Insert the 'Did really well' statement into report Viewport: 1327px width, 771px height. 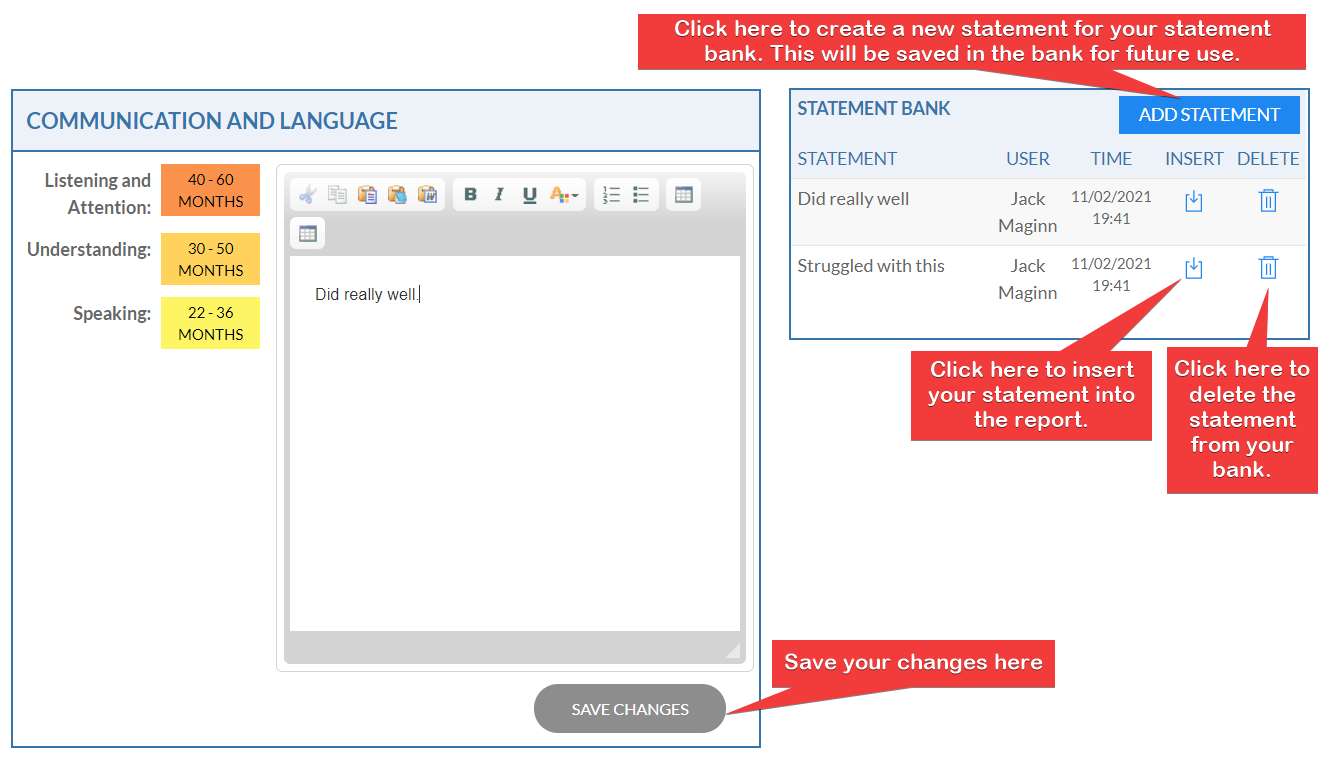1194,202
